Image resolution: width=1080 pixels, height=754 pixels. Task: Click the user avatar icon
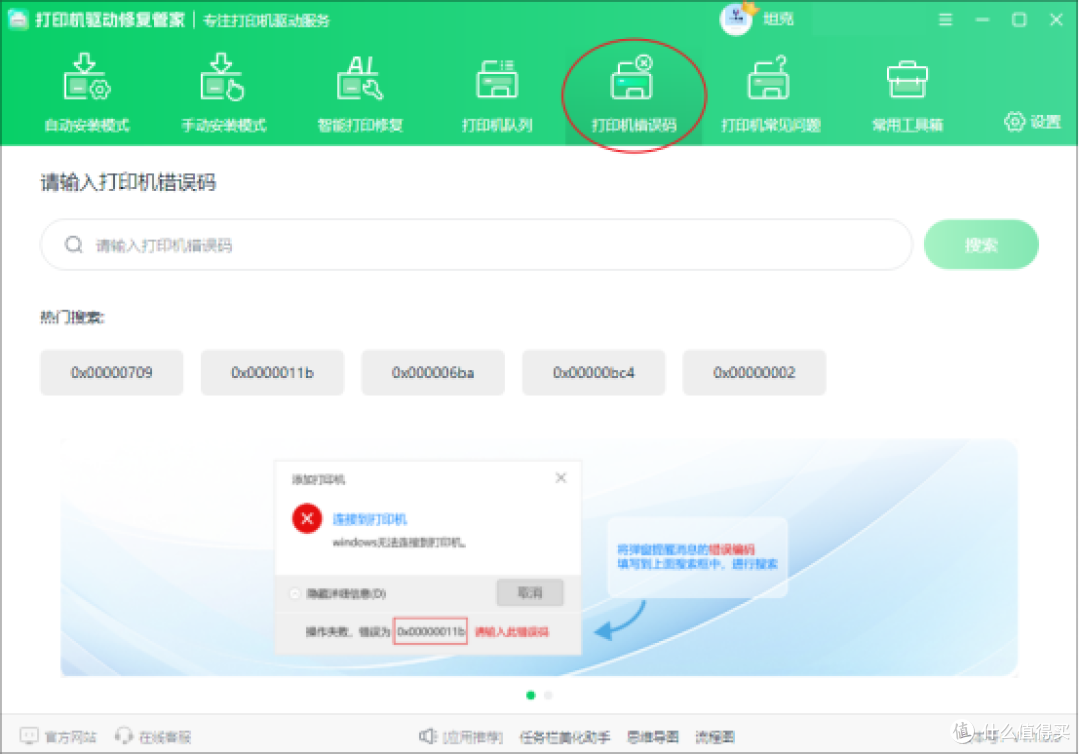pos(736,19)
